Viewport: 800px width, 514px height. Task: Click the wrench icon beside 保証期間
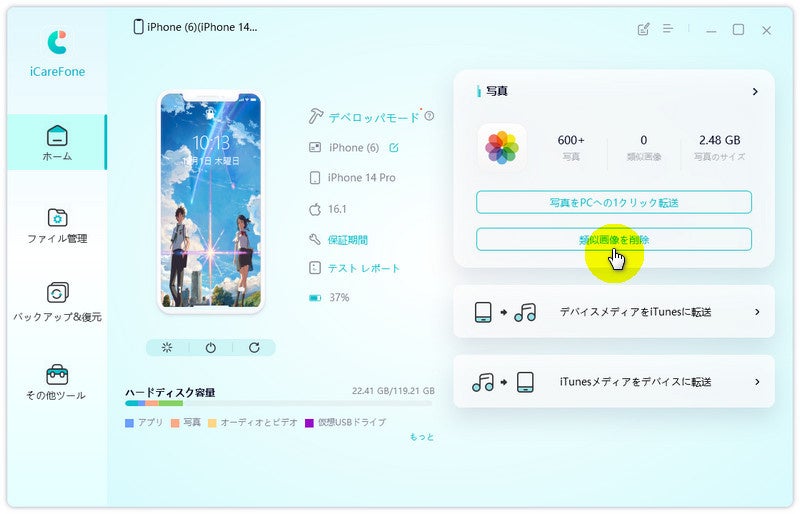pos(315,239)
